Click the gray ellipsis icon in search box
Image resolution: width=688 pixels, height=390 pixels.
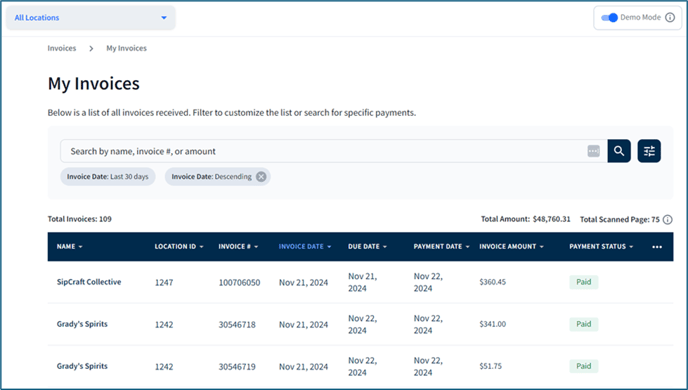tap(593, 151)
